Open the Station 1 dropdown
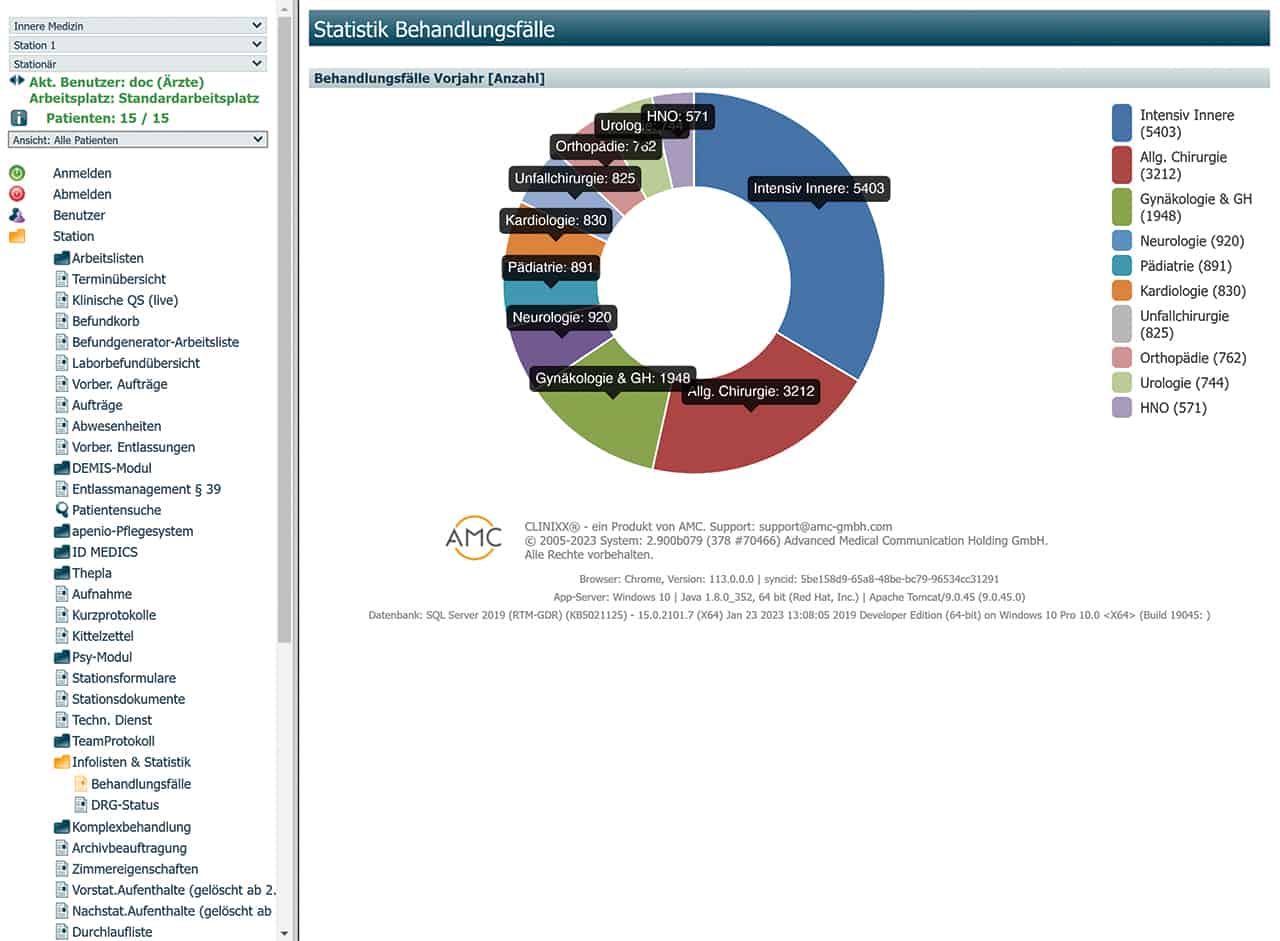Viewport: 1280px width, 941px height. pyautogui.click(x=137, y=45)
